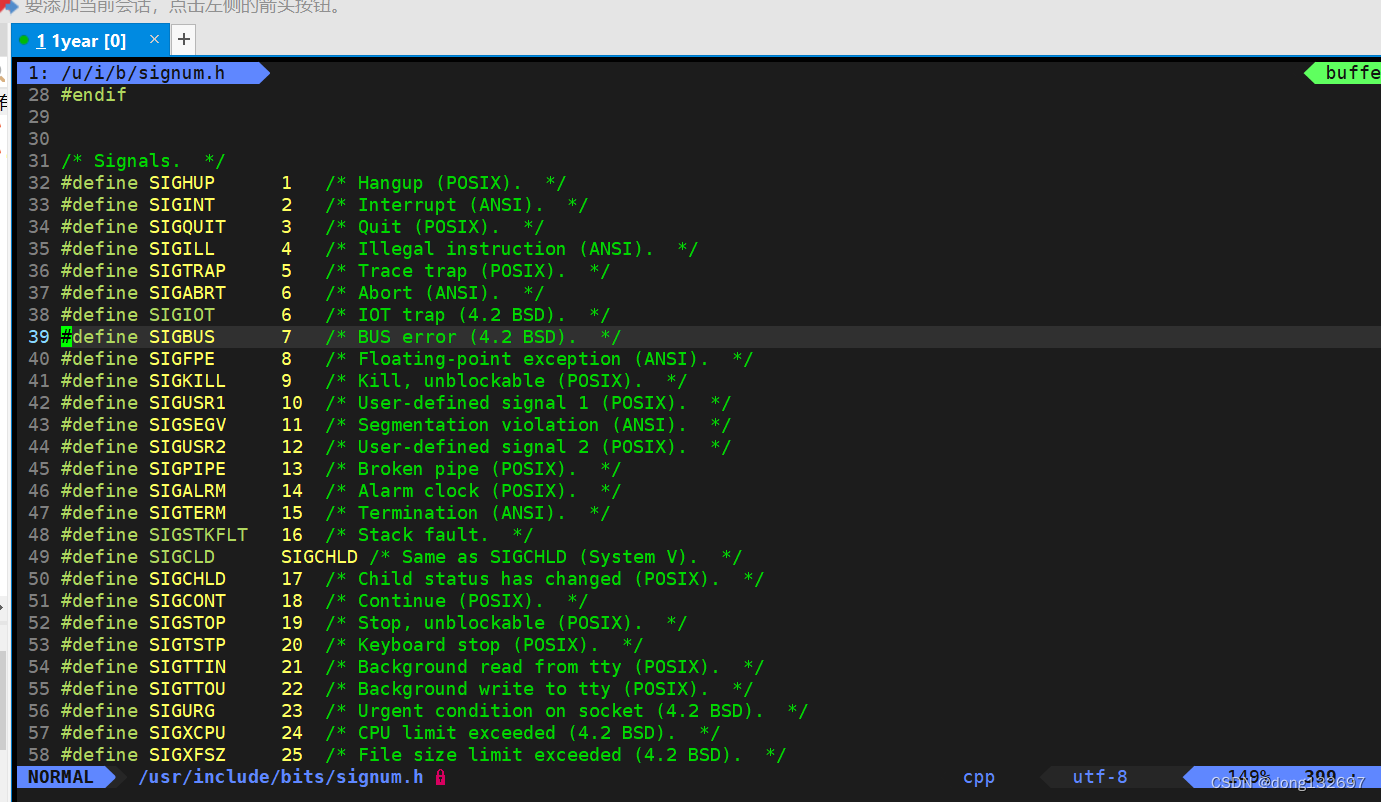The width and height of the screenshot is (1381, 802).
Task: Click the SIGUSR1 macro name
Action: tap(188, 403)
